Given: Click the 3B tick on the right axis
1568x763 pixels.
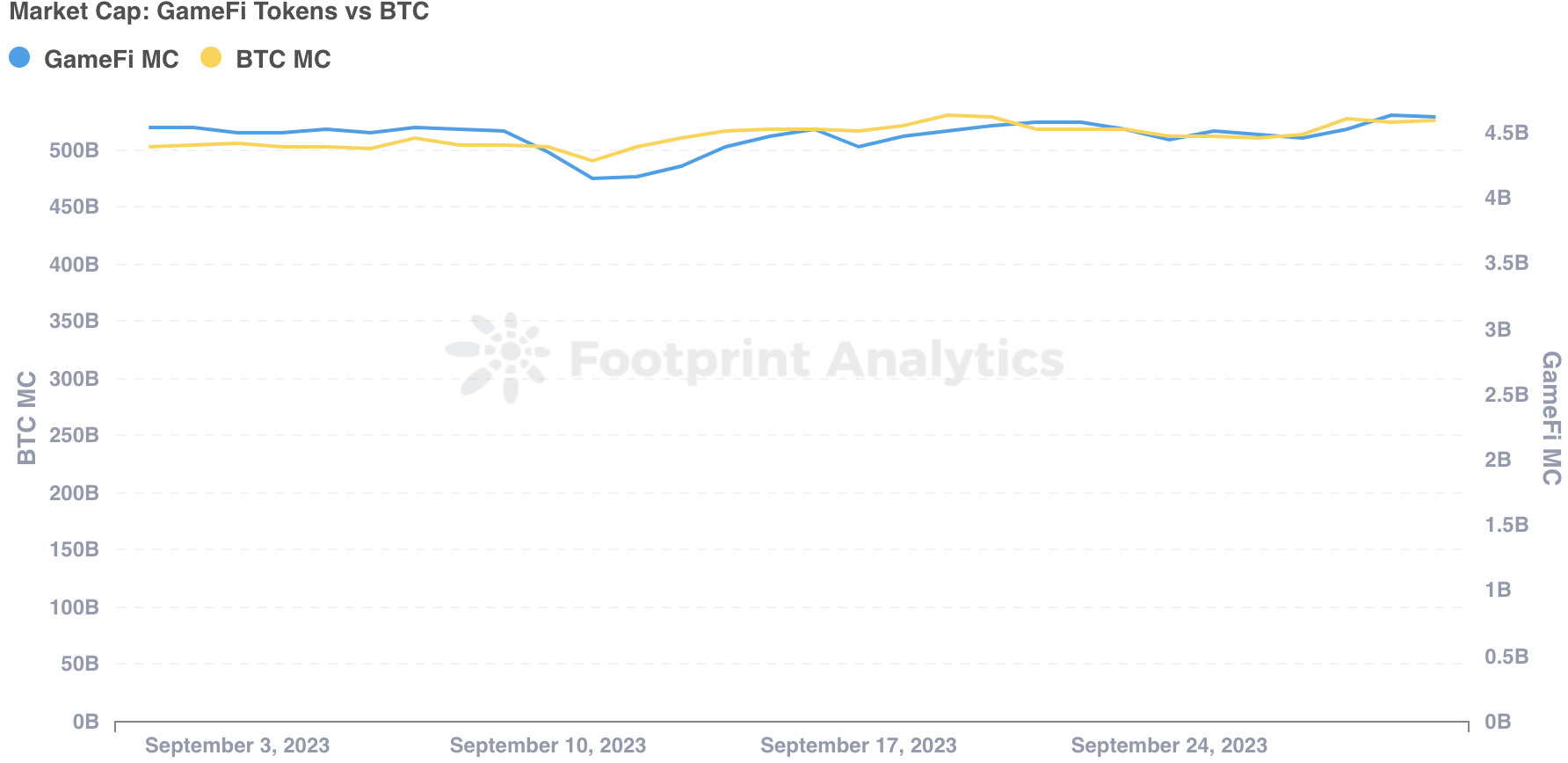Looking at the screenshot, I should click(x=1498, y=330).
